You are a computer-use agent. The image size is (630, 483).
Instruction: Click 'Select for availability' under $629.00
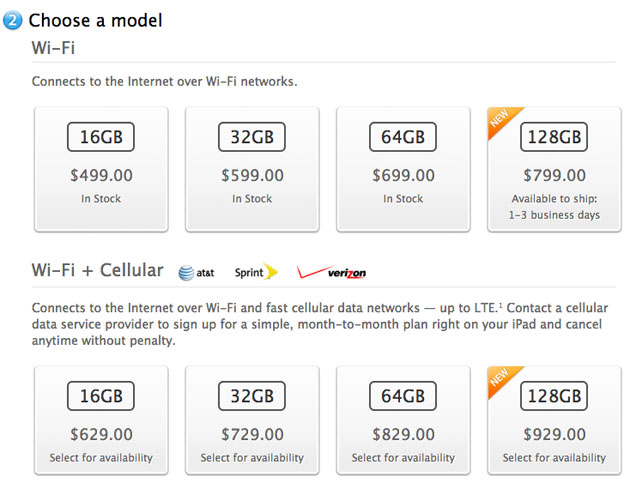pyautogui.click(x=101, y=458)
